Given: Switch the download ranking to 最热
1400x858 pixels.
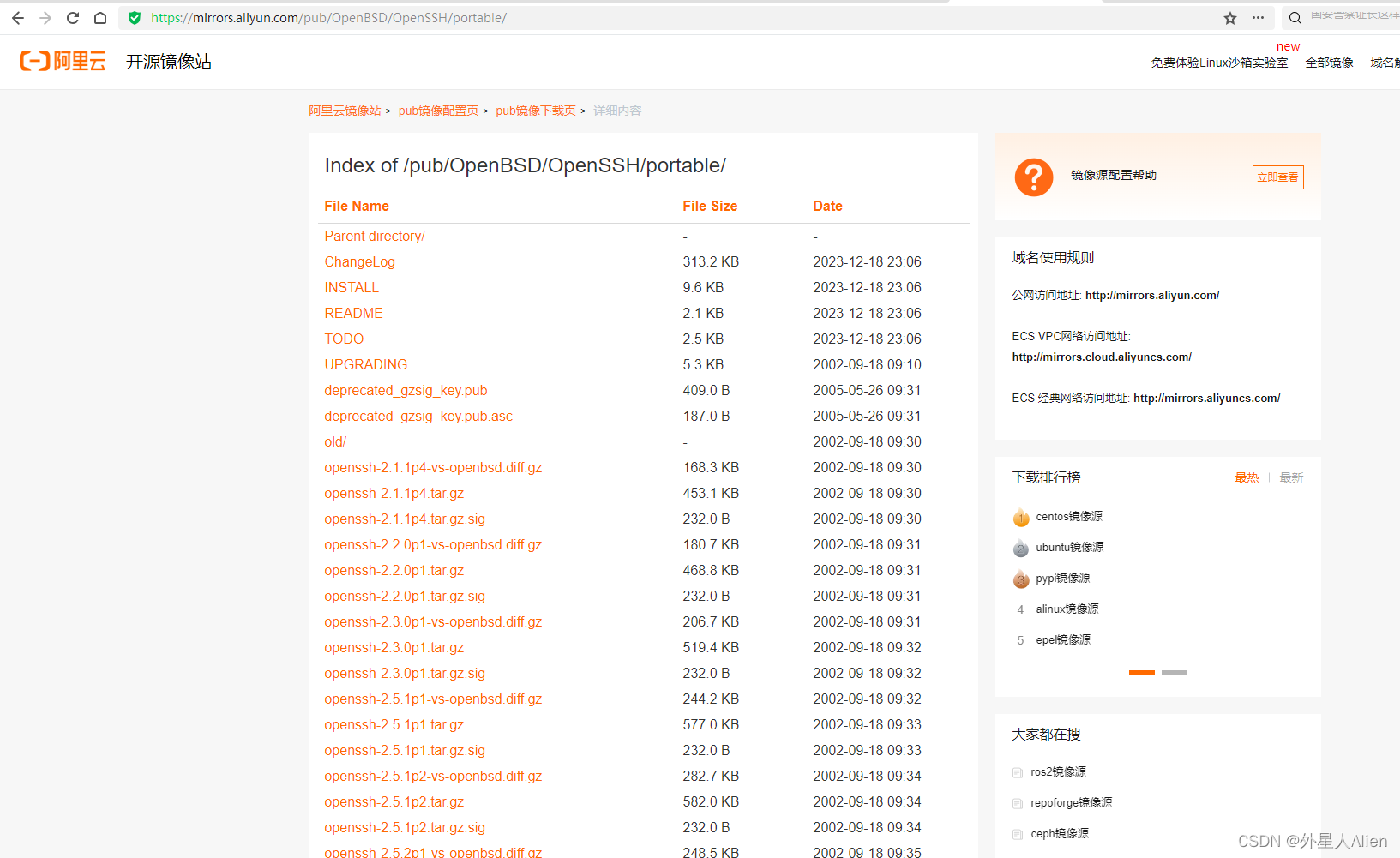Looking at the screenshot, I should (1247, 477).
